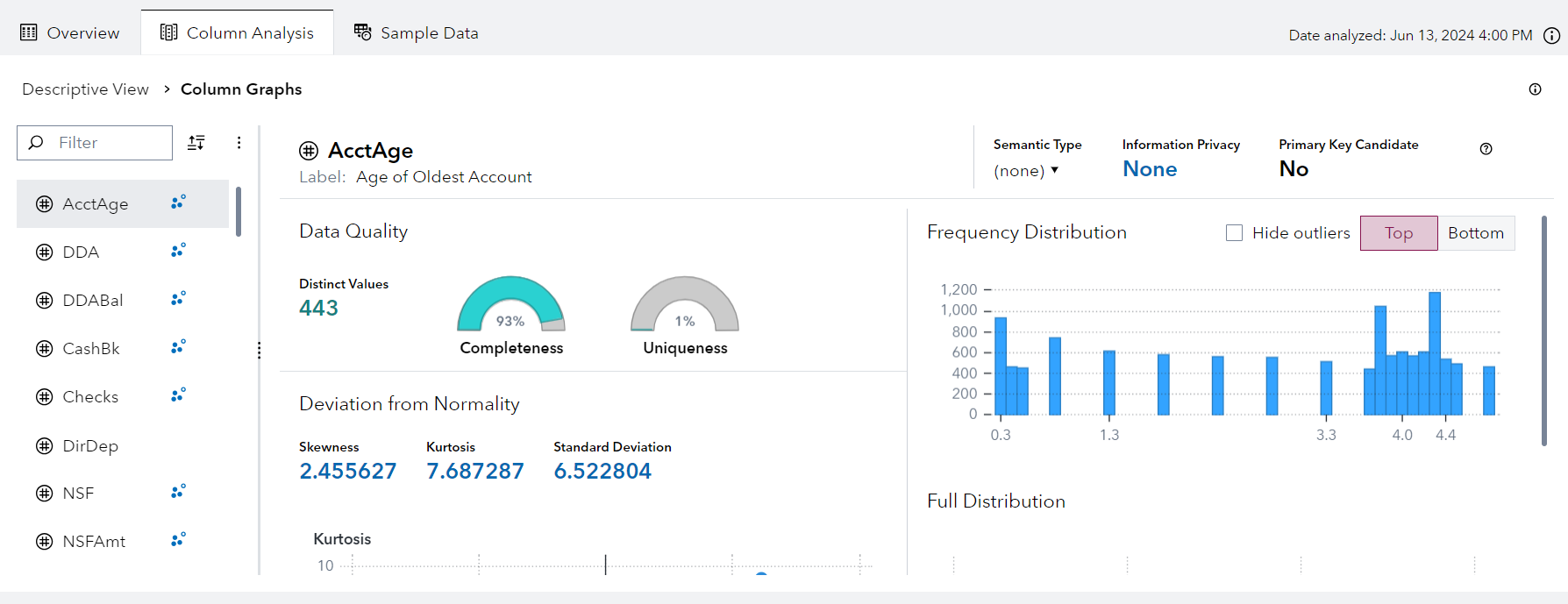The width and height of the screenshot is (1568, 604).
Task: Open the vertical three-dot options menu
Action: pyautogui.click(x=239, y=143)
